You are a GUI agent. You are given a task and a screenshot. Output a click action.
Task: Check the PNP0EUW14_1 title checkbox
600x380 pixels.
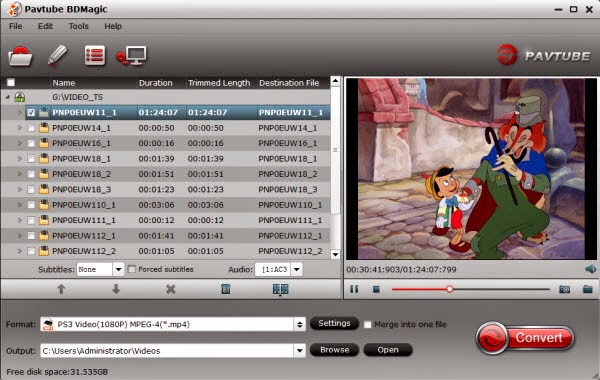(x=31, y=128)
